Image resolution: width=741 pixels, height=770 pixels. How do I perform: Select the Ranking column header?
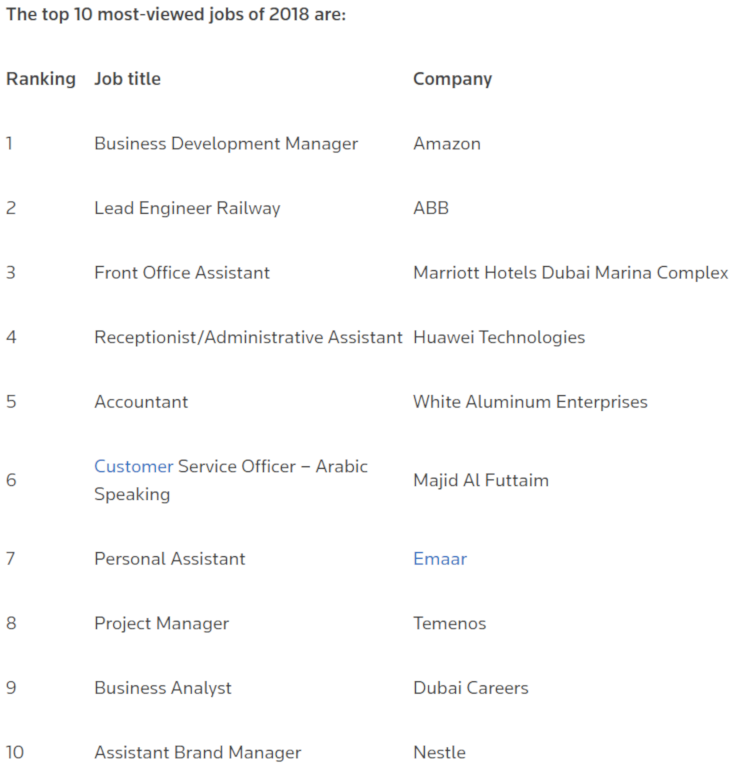[41, 79]
